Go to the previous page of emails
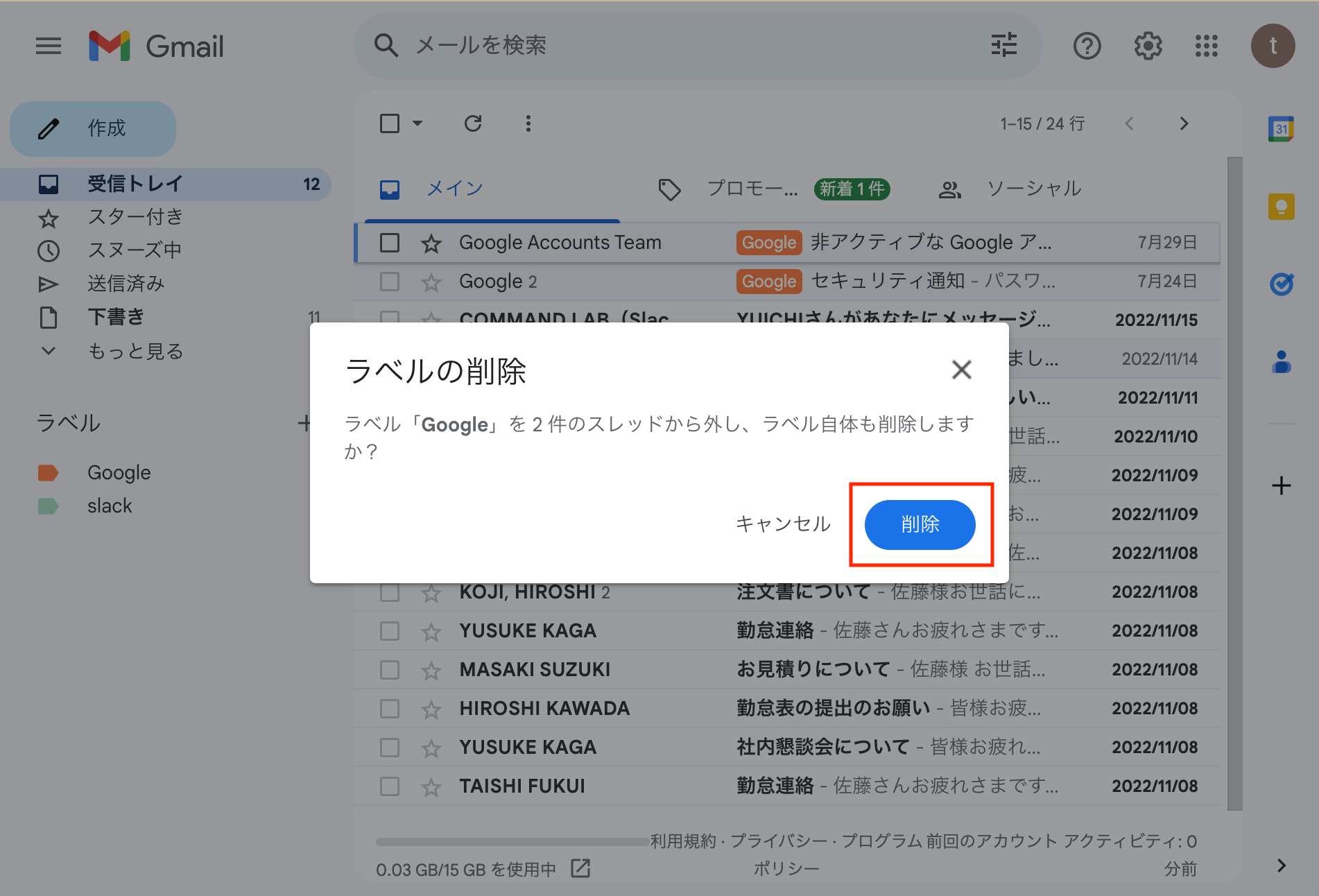1319x896 pixels. pyautogui.click(x=1129, y=123)
